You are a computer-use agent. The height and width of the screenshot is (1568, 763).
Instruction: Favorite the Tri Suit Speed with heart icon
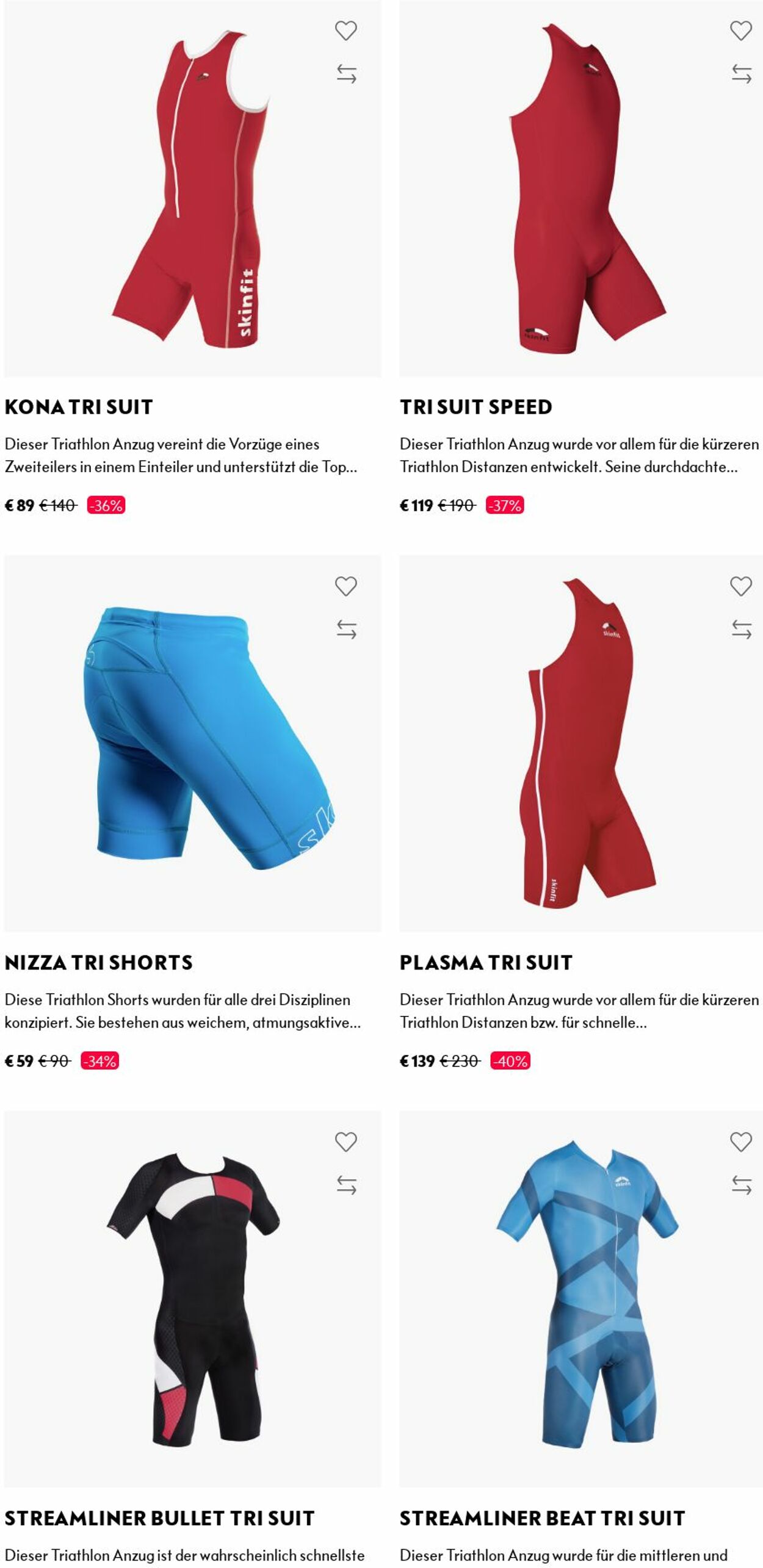(741, 31)
